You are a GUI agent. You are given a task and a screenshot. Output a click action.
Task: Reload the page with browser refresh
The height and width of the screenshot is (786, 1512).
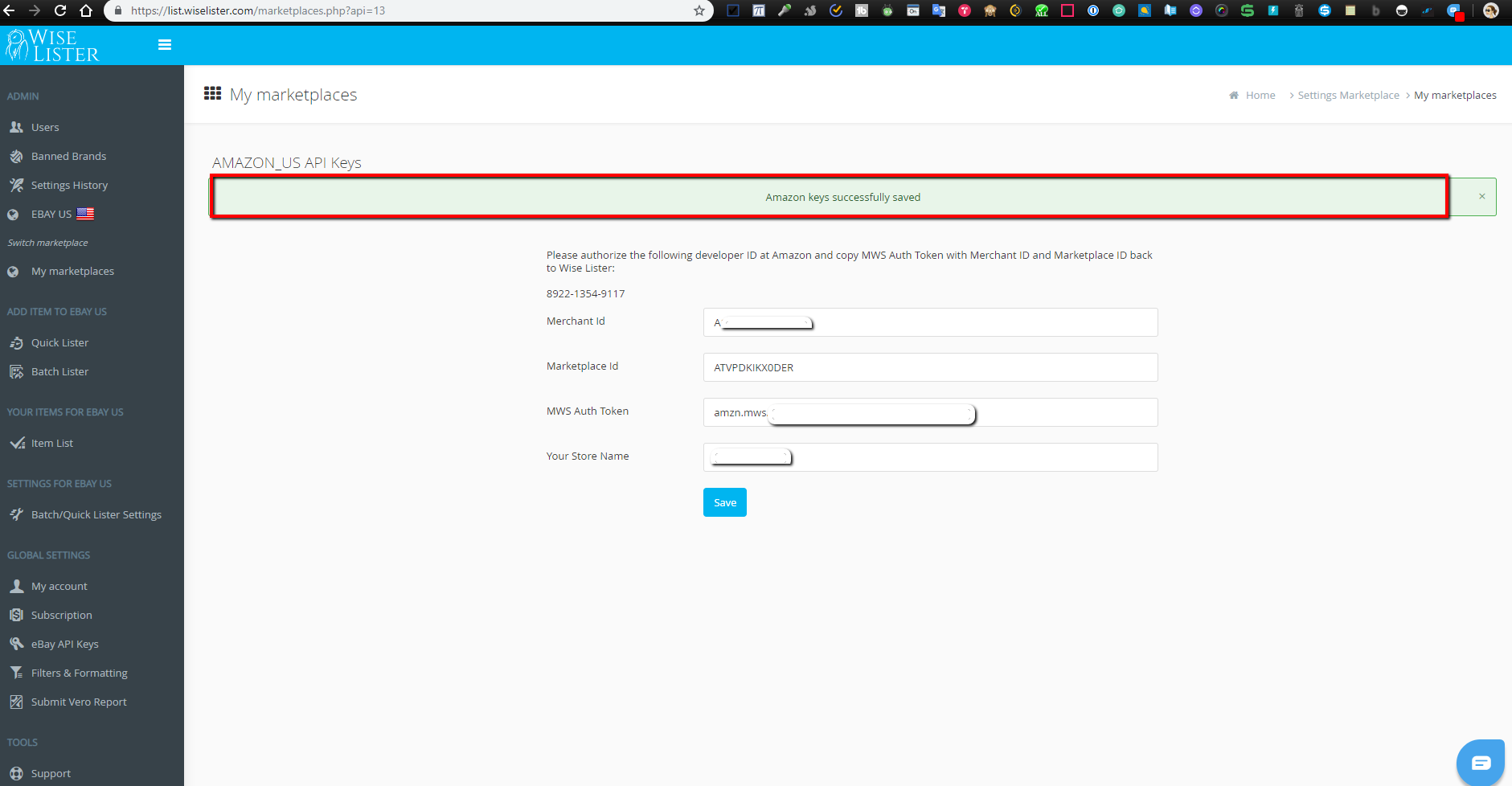[60, 10]
